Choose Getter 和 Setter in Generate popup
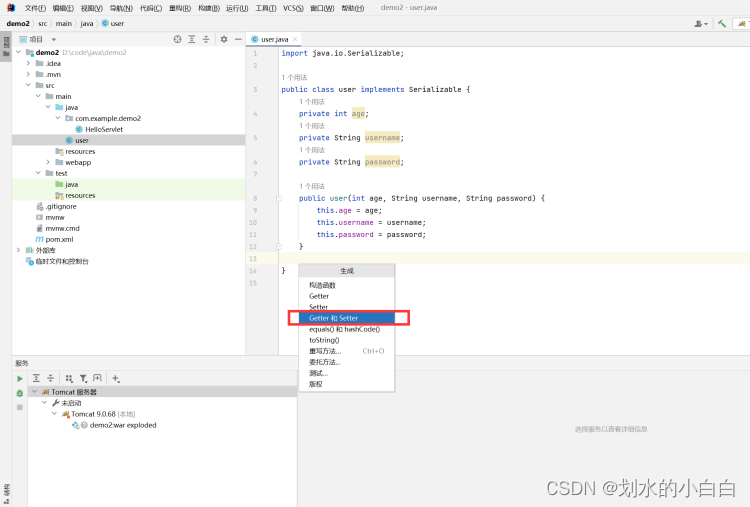This screenshot has height=507, width=750. pyautogui.click(x=347, y=318)
